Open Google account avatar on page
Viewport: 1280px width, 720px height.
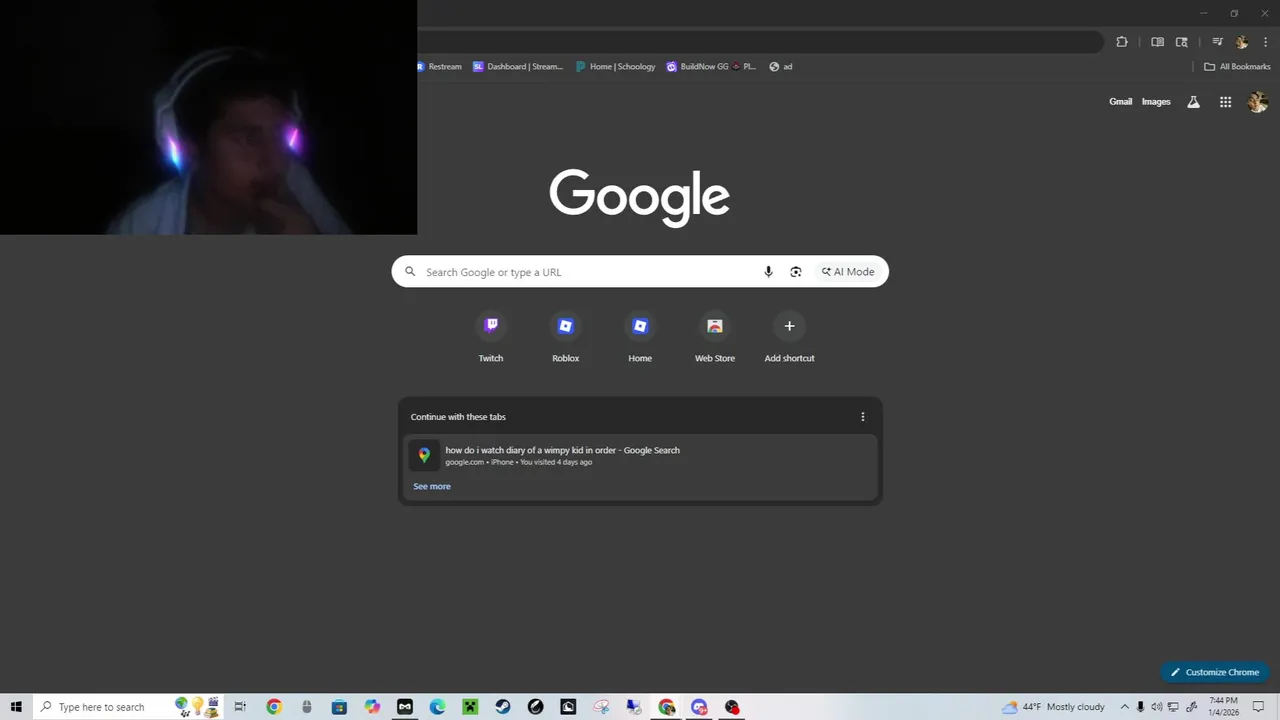tap(1258, 102)
